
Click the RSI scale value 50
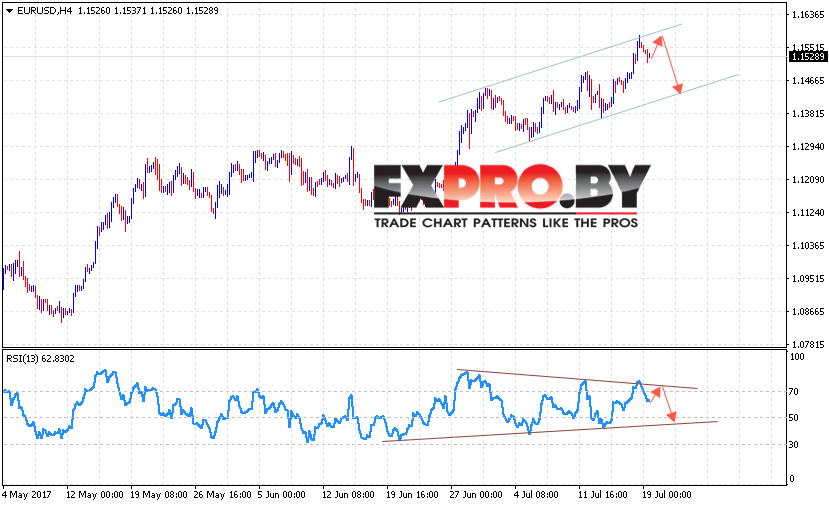coord(794,418)
